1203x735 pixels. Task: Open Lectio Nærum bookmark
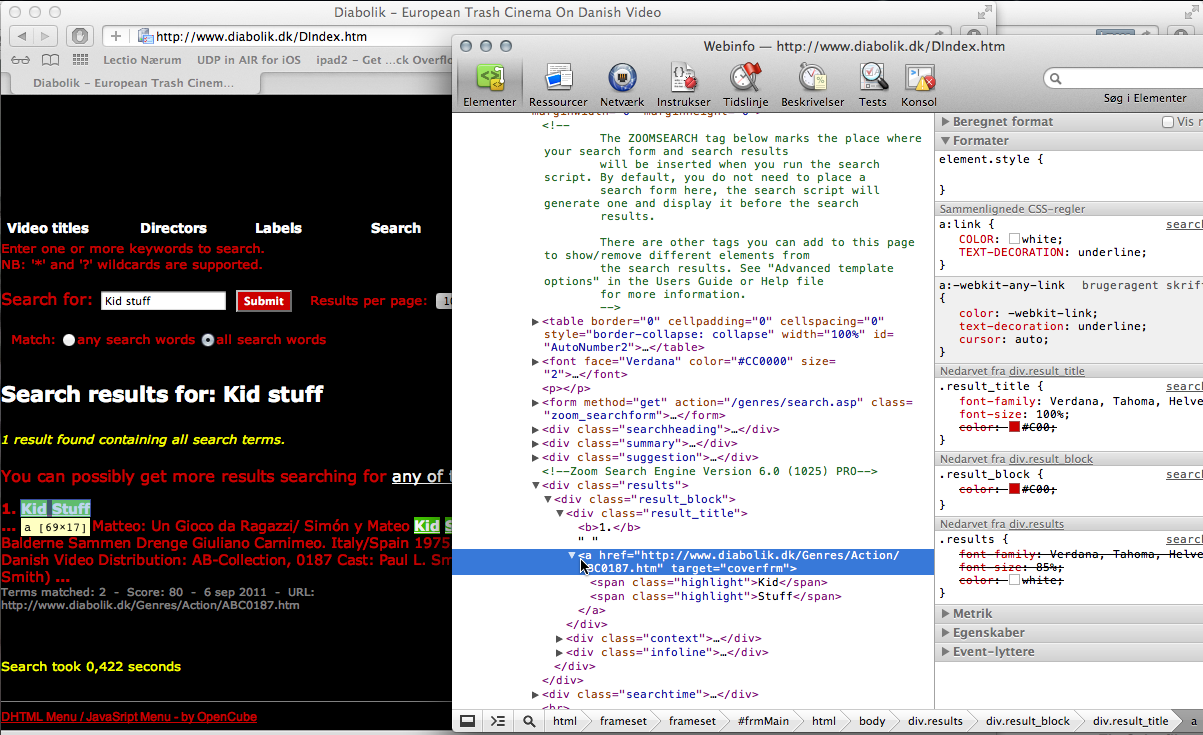coord(143,60)
